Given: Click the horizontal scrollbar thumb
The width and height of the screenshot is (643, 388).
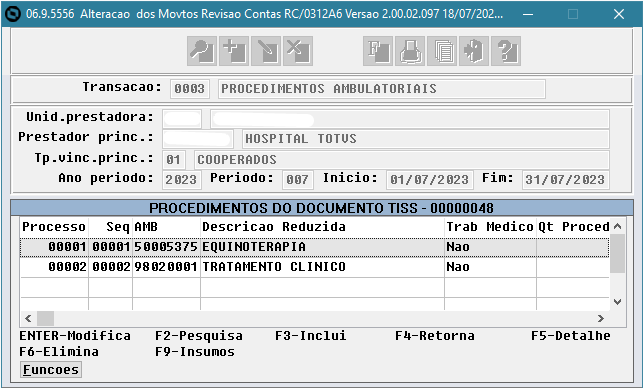Looking at the screenshot, I should [x=46, y=318].
